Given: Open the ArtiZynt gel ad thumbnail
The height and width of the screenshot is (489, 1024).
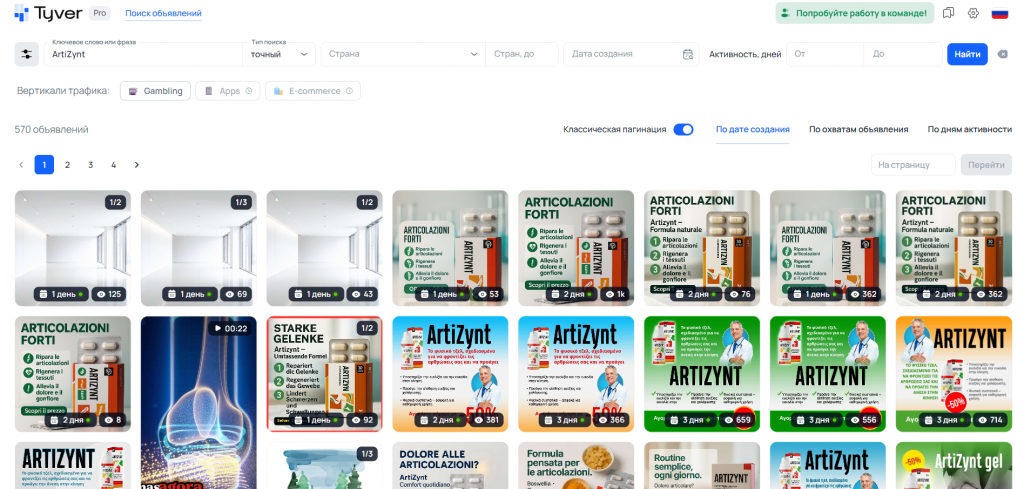Looking at the screenshot, I should pyautogui.click(x=953, y=465).
